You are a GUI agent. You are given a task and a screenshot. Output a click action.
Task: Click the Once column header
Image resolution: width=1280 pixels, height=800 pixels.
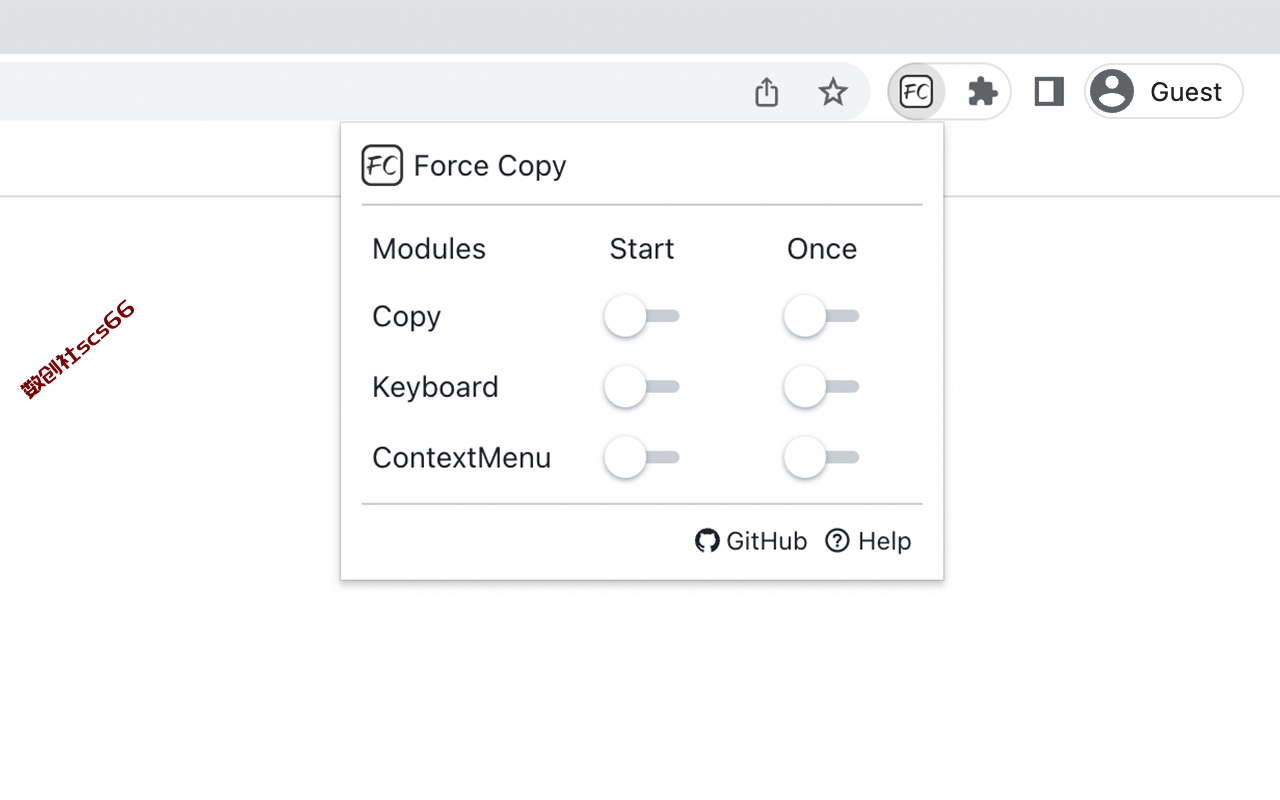pyautogui.click(x=822, y=249)
